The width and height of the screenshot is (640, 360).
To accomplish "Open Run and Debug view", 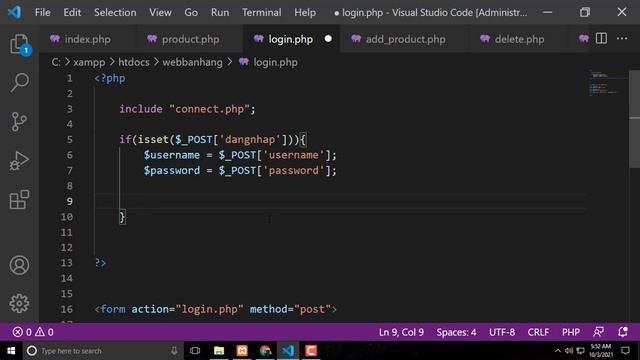I will pyautogui.click(x=19, y=160).
